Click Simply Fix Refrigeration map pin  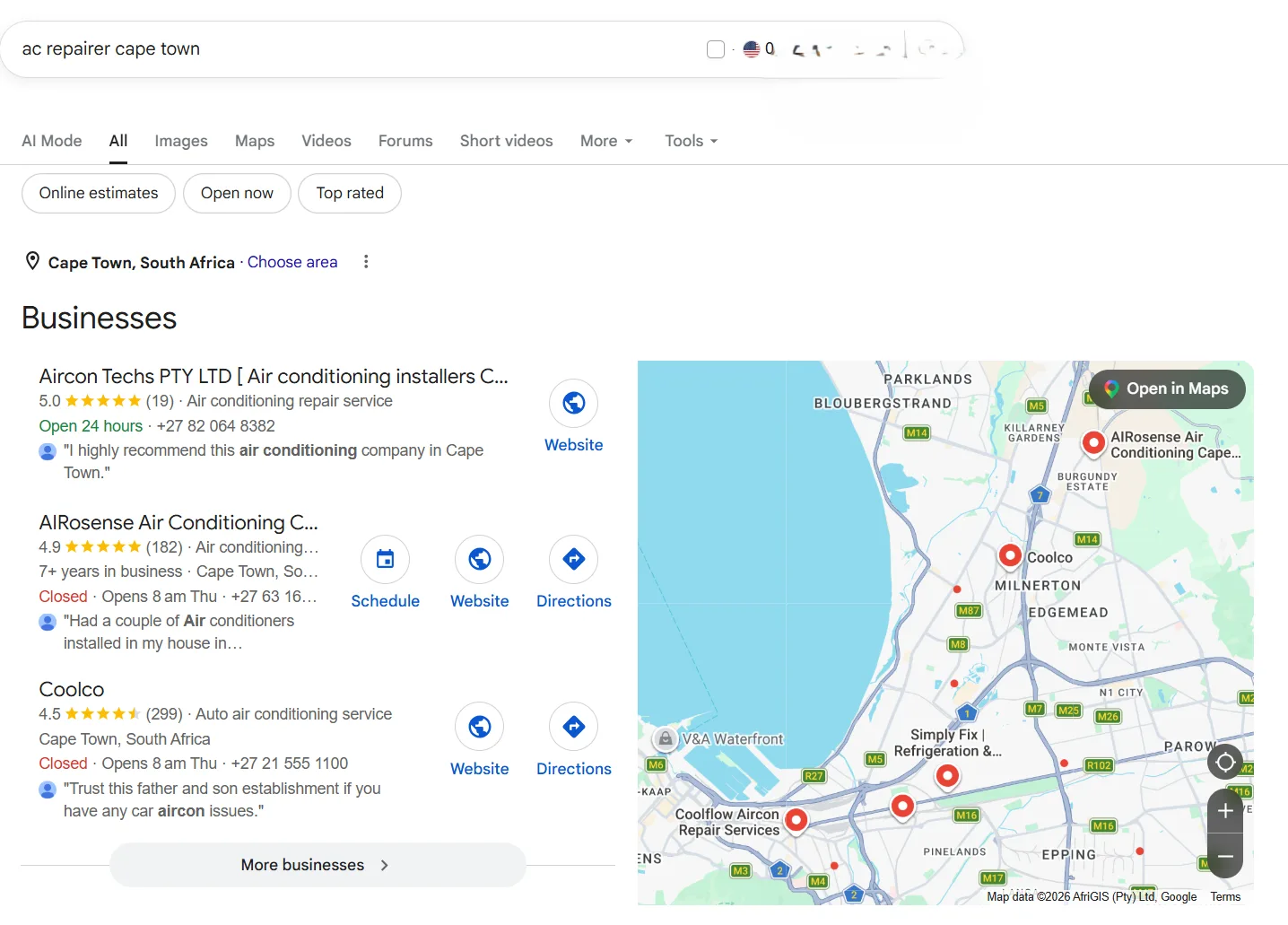coord(947,776)
